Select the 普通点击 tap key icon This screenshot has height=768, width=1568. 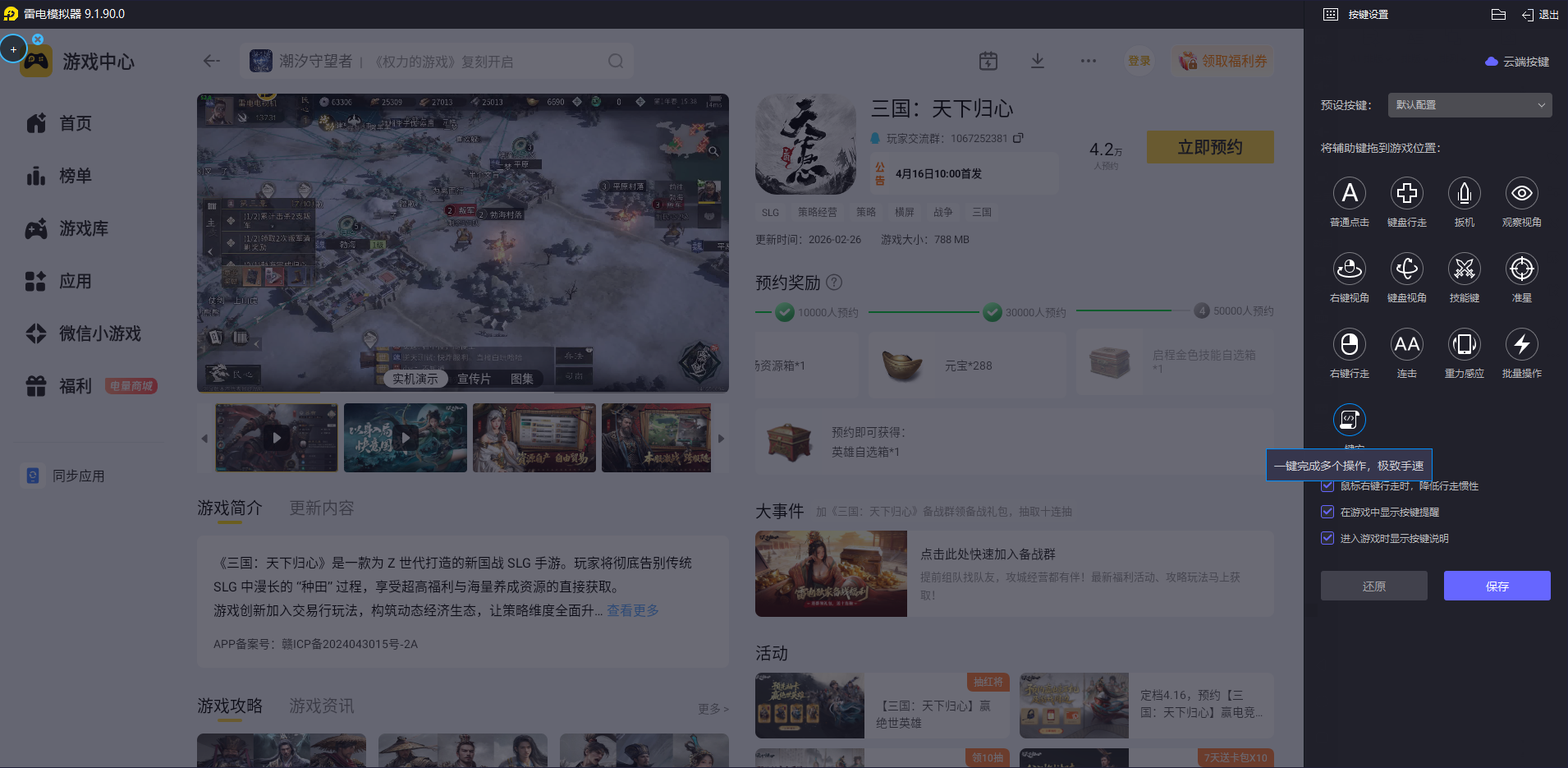tap(1349, 194)
